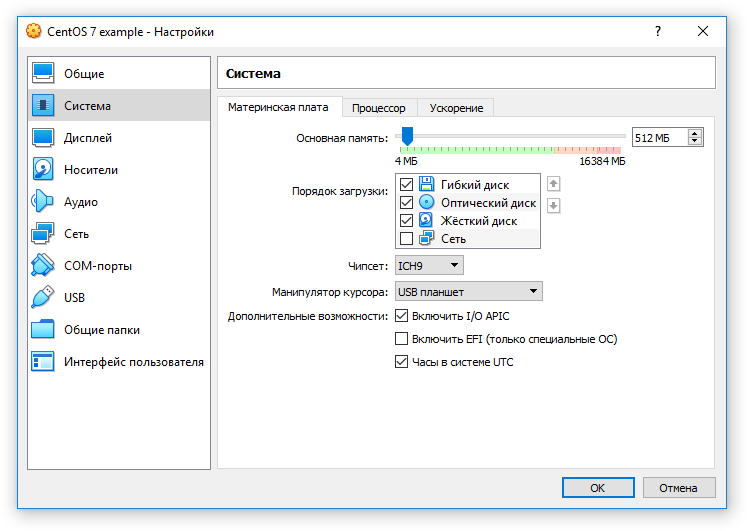Click the Сеть network computers icon

pos(42,233)
